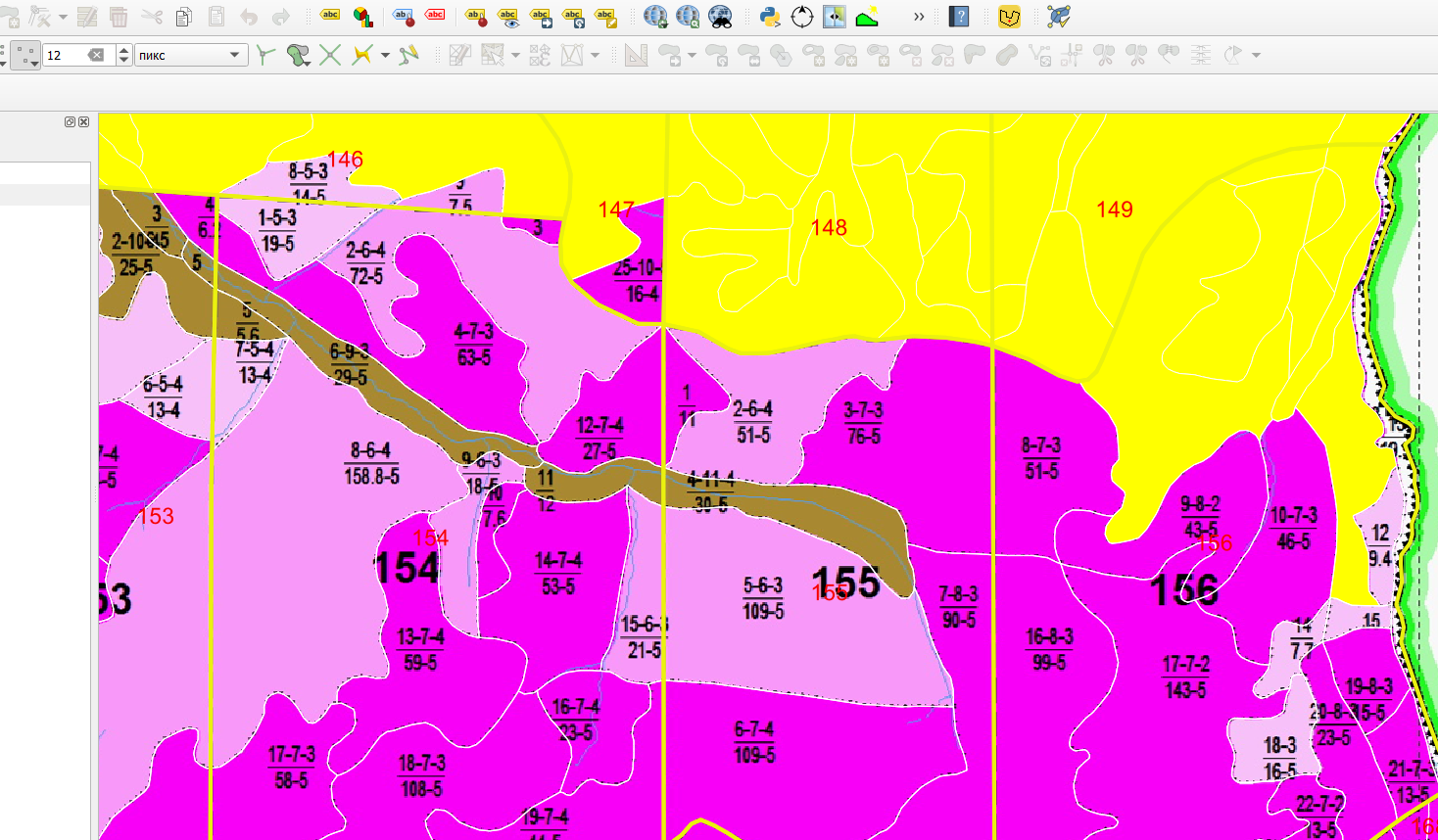Open the tracing options dropdown arrow
The image size is (1438, 840).
click(x=385, y=56)
